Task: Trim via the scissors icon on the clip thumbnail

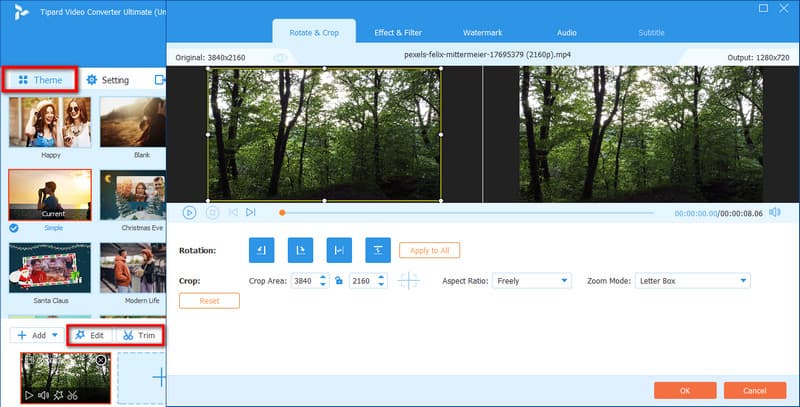Action: [x=72, y=395]
